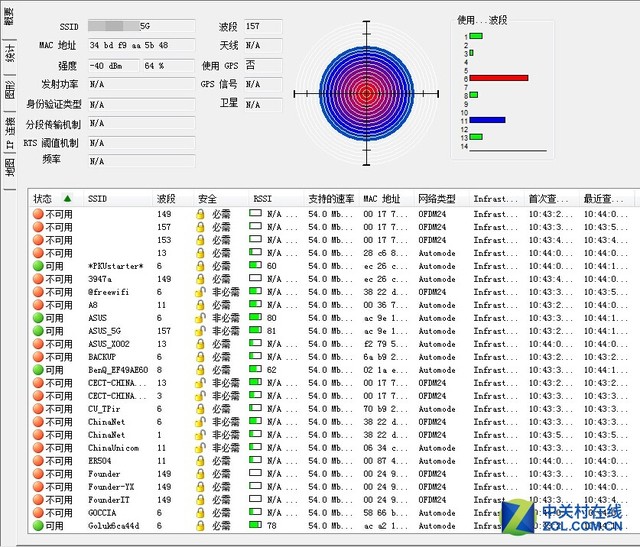The width and height of the screenshot is (640, 547).
Task: Click the green status circle for Goluk6ca44d
Action: click(x=38, y=526)
